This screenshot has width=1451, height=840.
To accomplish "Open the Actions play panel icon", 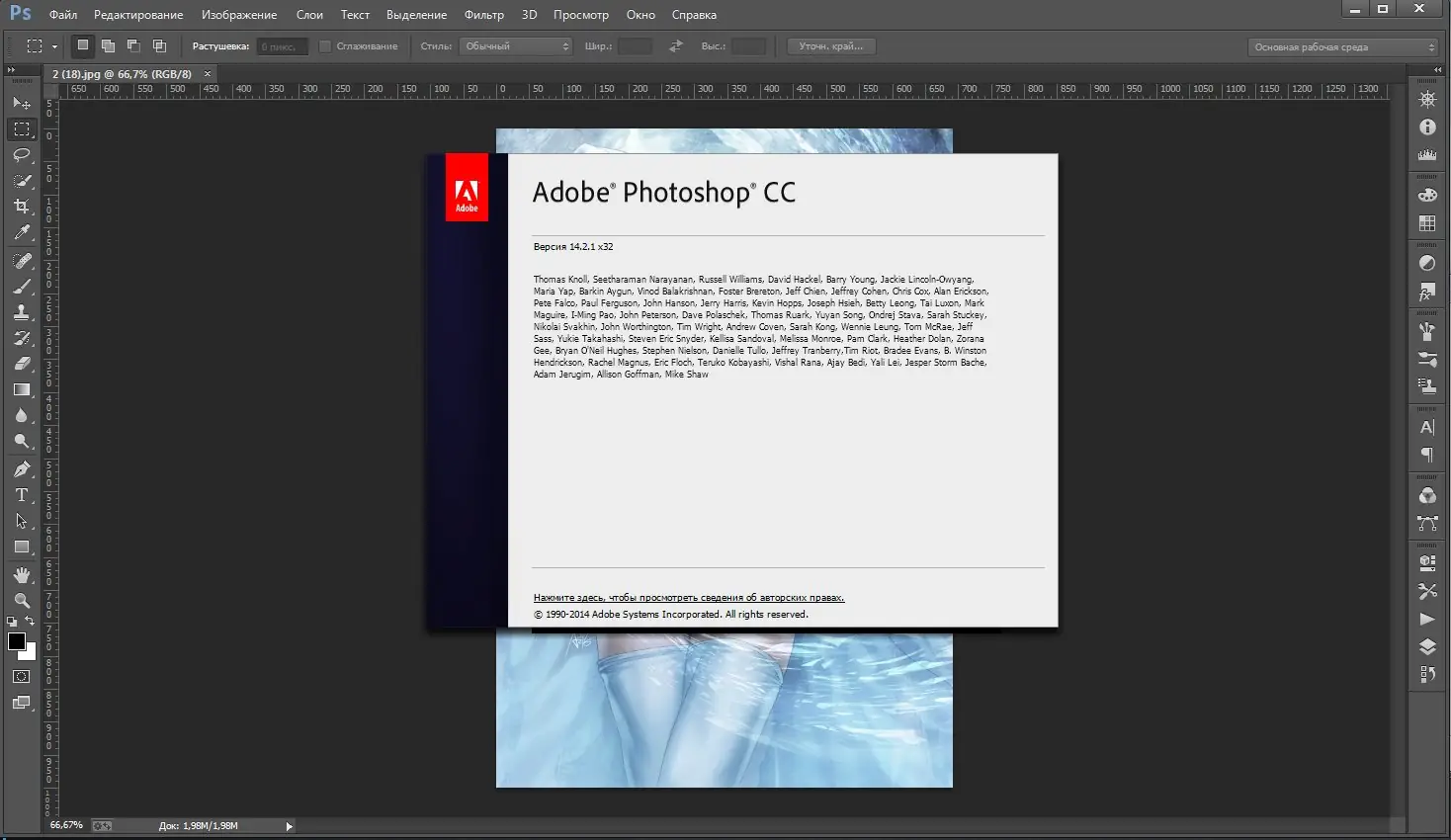I will click(1427, 619).
